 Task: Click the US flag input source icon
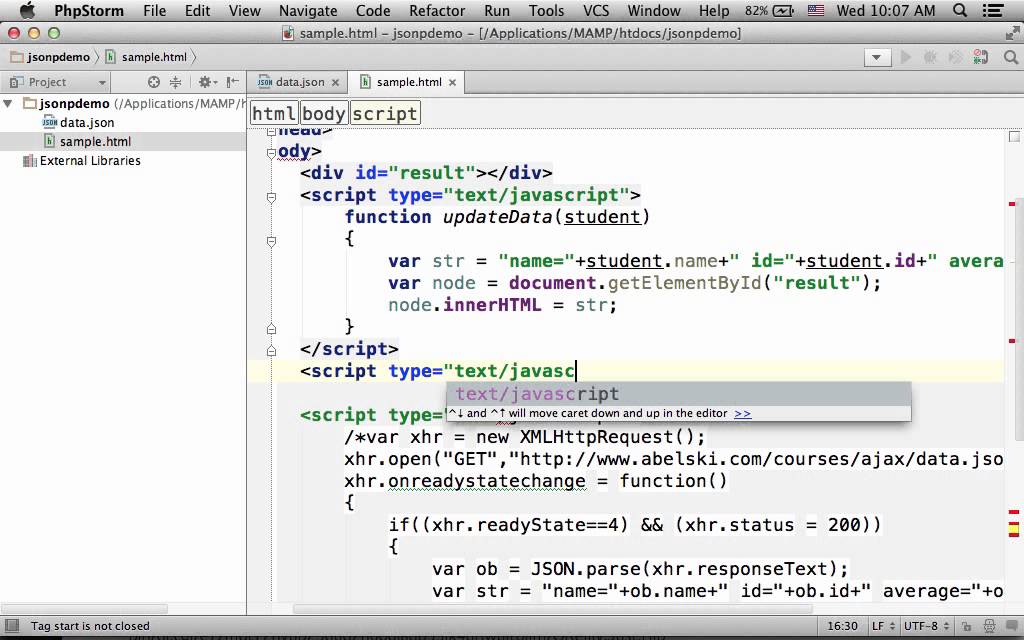816,10
